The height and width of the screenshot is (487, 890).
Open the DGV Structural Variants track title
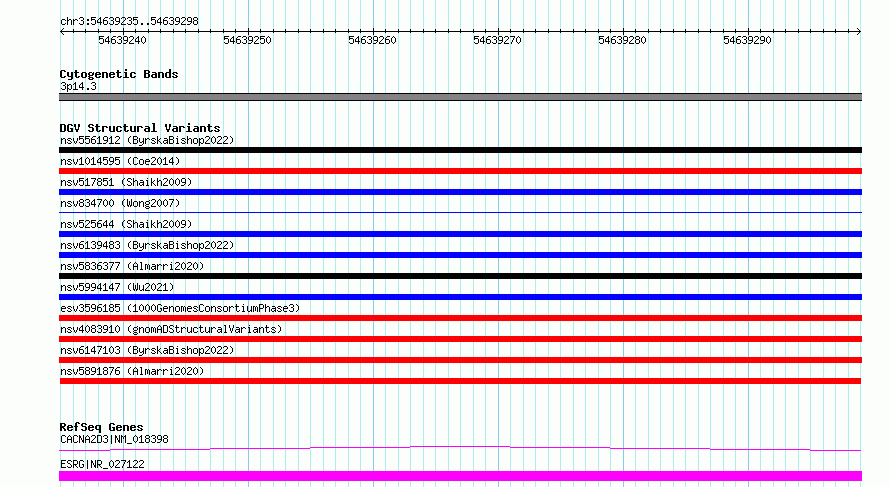click(x=140, y=128)
